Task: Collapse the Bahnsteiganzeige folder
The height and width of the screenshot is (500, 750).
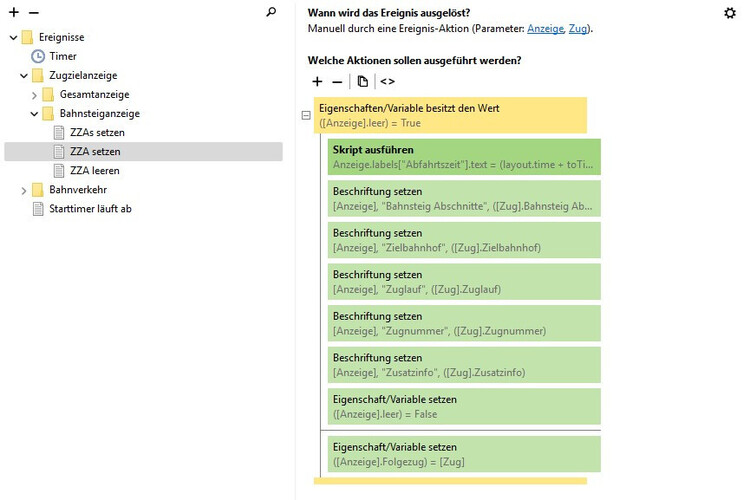Action: pyautogui.click(x=34, y=114)
